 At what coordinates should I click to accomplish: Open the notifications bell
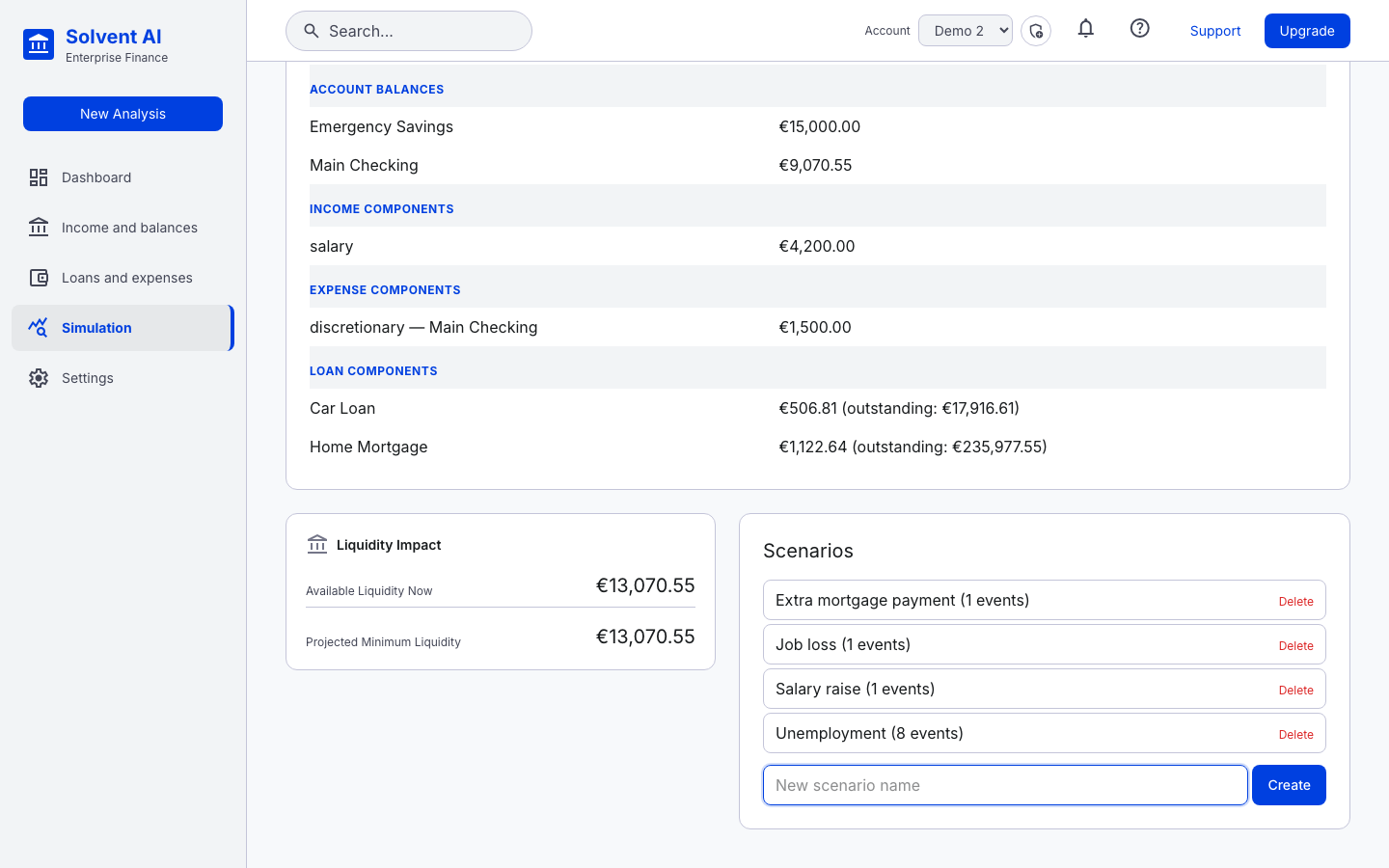[x=1086, y=29]
